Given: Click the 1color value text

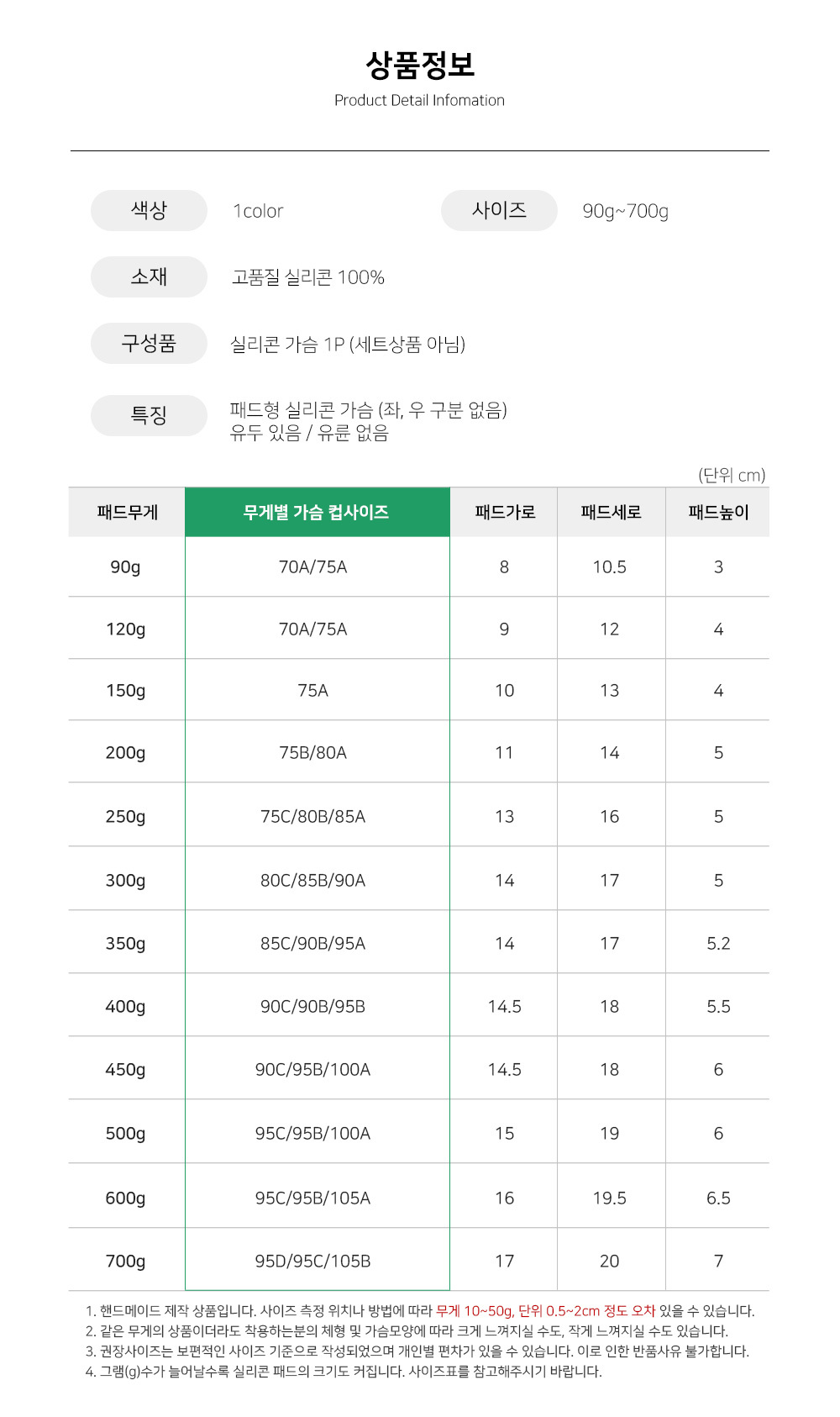Looking at the screenshot, I should coord(258,211).
